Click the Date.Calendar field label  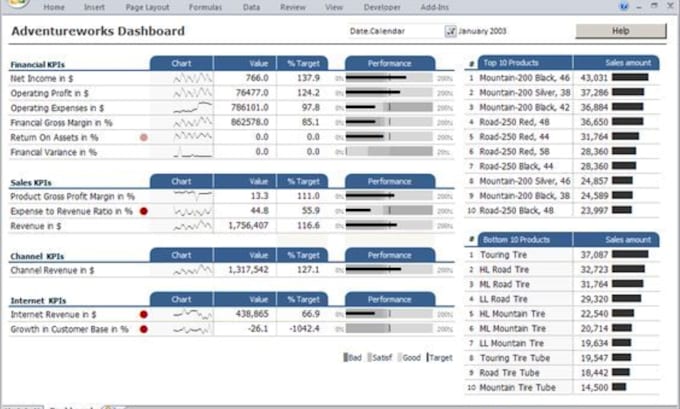377,31
